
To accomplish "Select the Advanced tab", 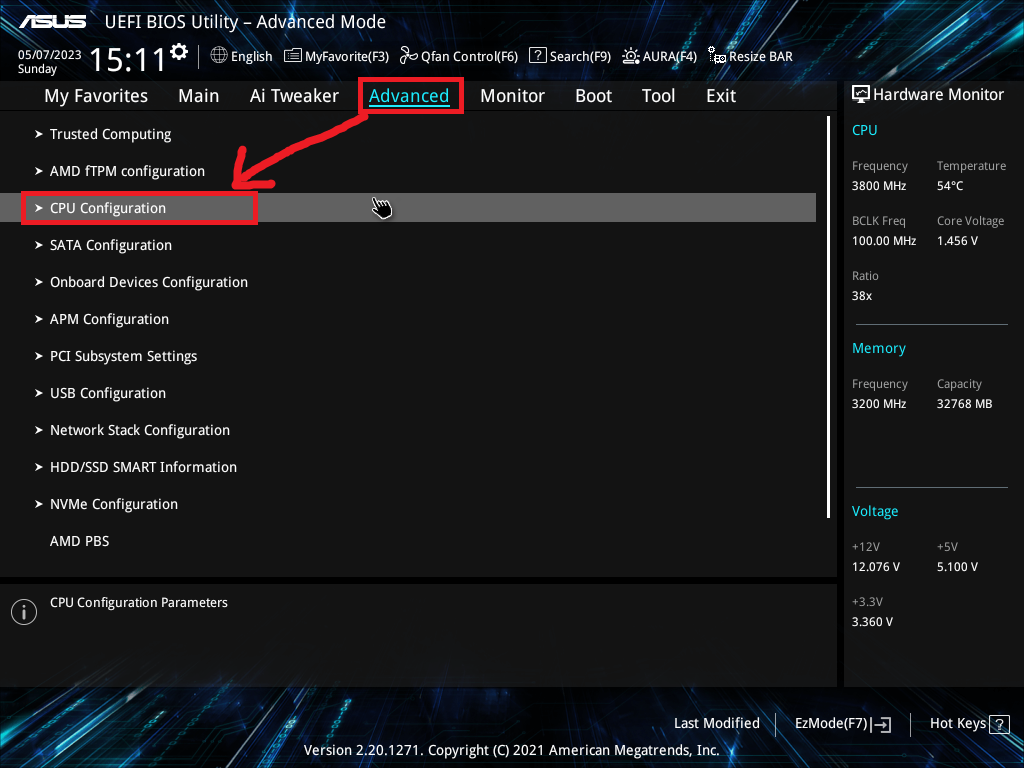I will (409, 96).
